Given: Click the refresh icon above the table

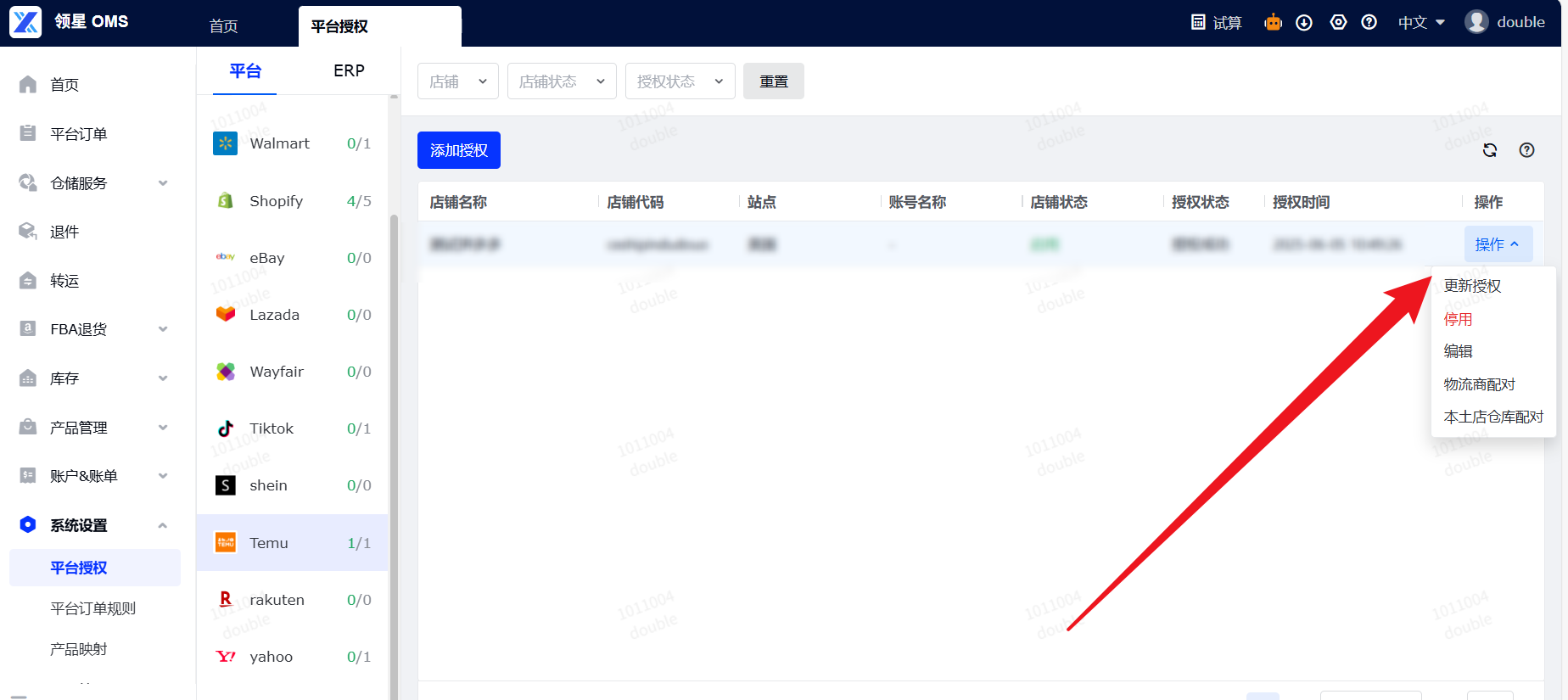Looking at the screenshot, I should (1490, 150).
